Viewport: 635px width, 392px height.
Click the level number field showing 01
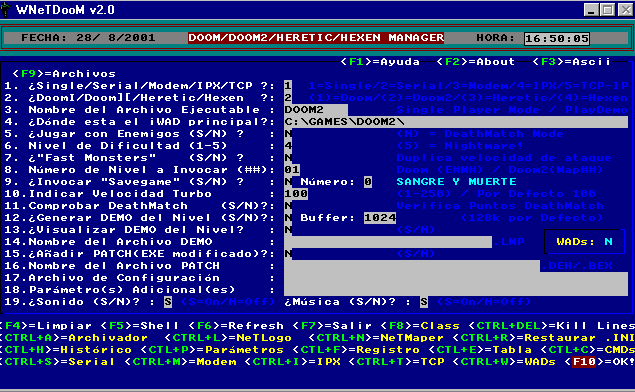292,170
